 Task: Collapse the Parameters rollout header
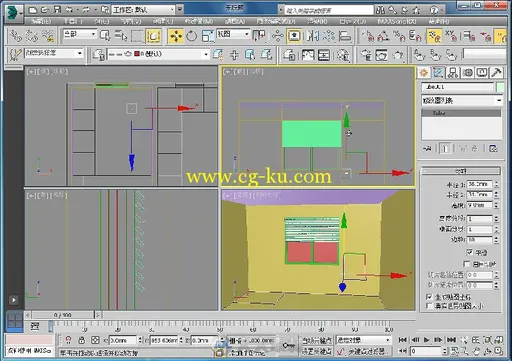pyautogui.click(x=461, y=171)
